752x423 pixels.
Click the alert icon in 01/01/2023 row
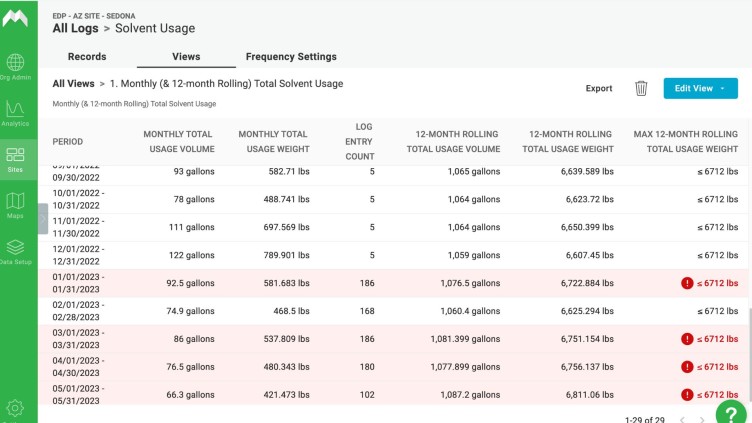coord(687,283)
